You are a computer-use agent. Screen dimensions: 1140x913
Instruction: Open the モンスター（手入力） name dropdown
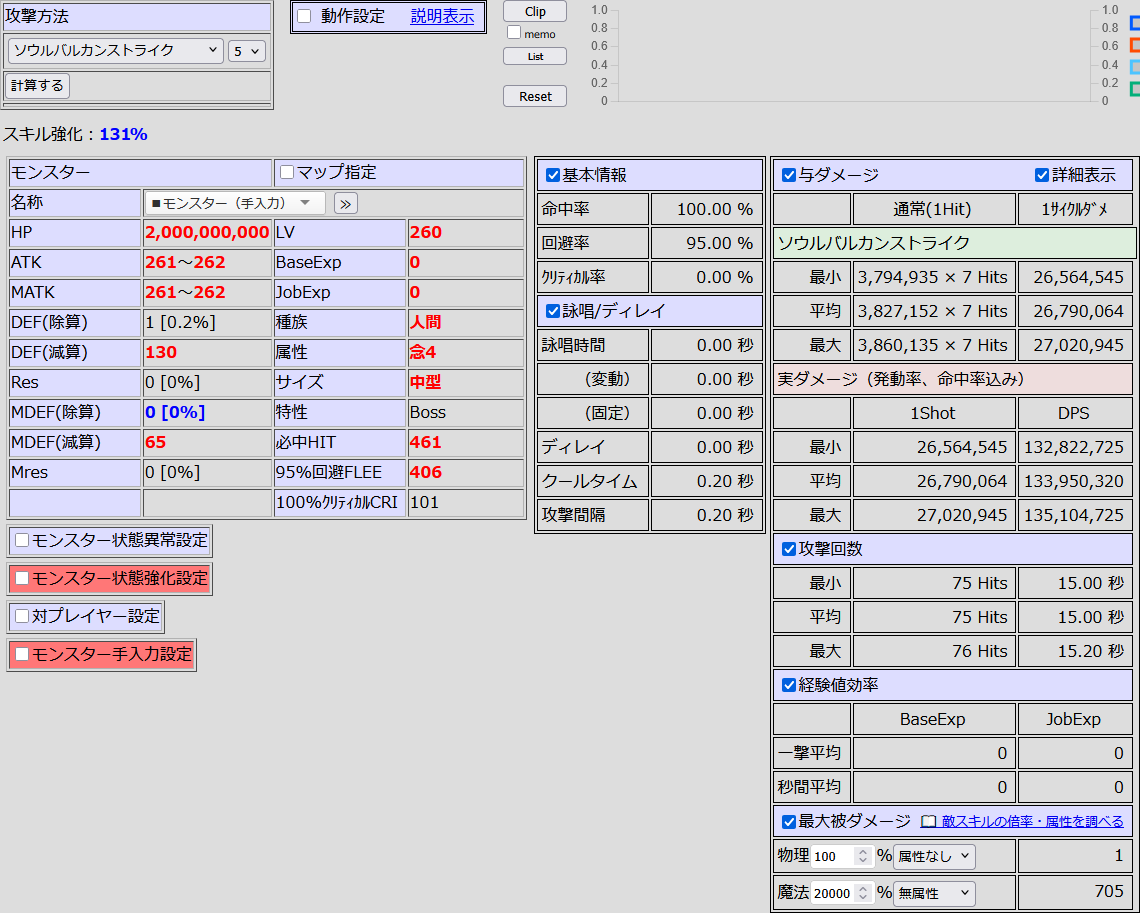point(235,203)
